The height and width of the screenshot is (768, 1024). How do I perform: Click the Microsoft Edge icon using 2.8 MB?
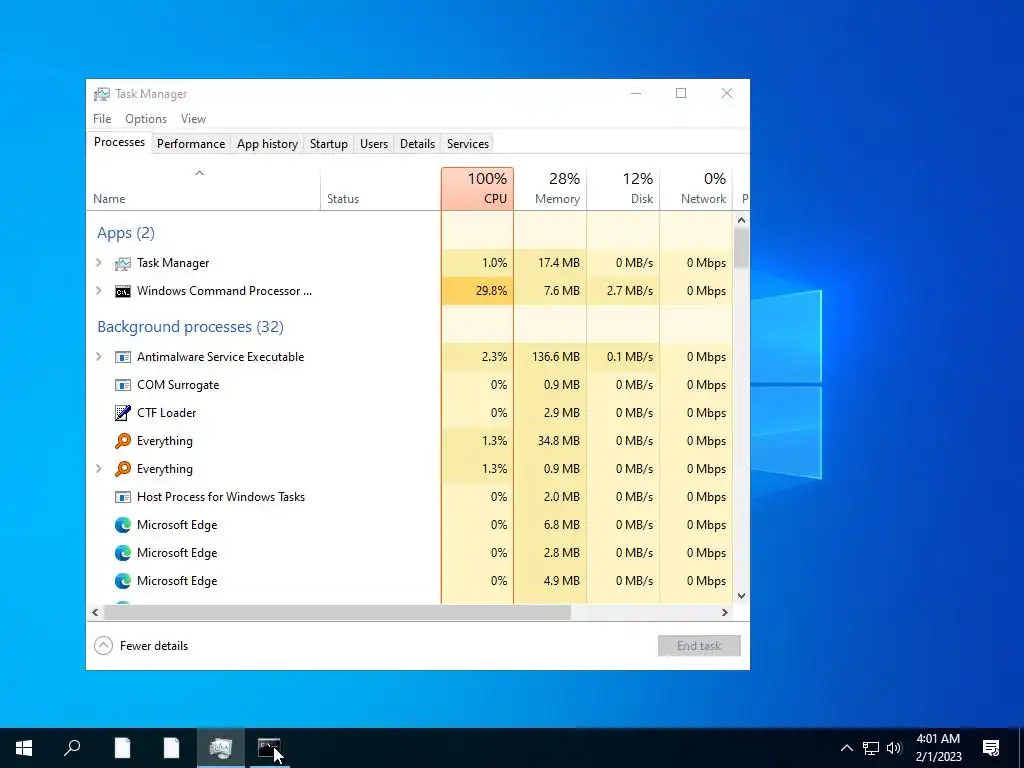123,553
